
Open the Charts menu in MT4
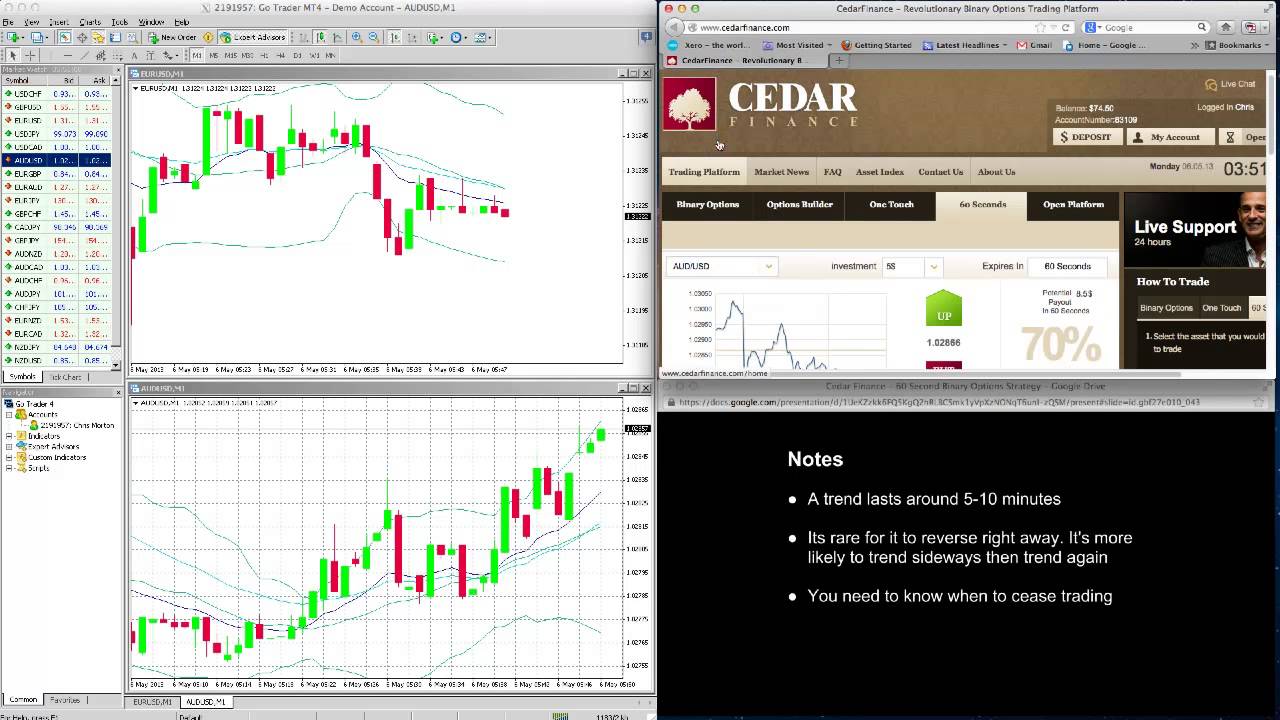[89, 22]
